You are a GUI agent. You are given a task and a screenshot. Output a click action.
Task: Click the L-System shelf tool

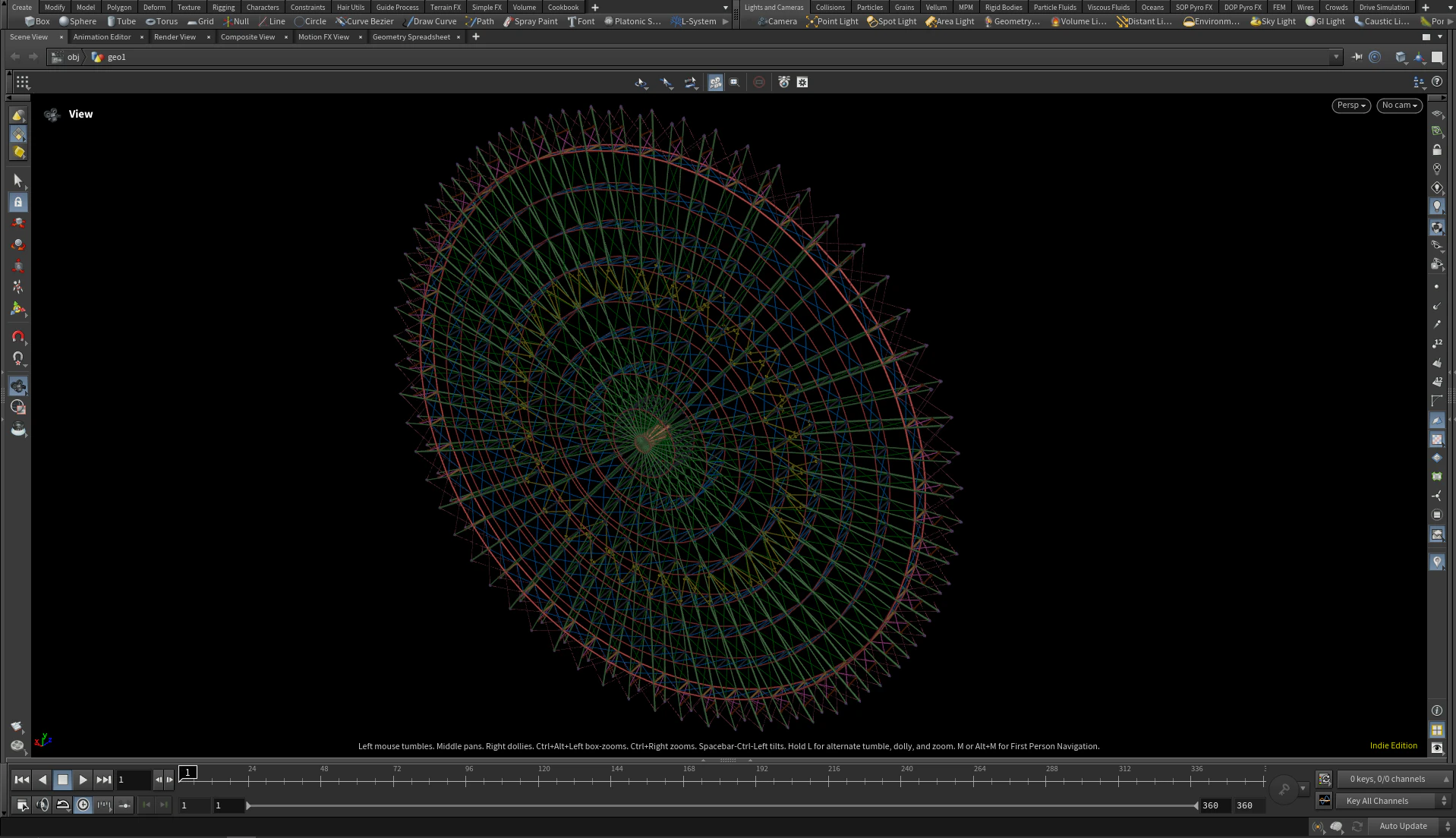coord(693,21)
